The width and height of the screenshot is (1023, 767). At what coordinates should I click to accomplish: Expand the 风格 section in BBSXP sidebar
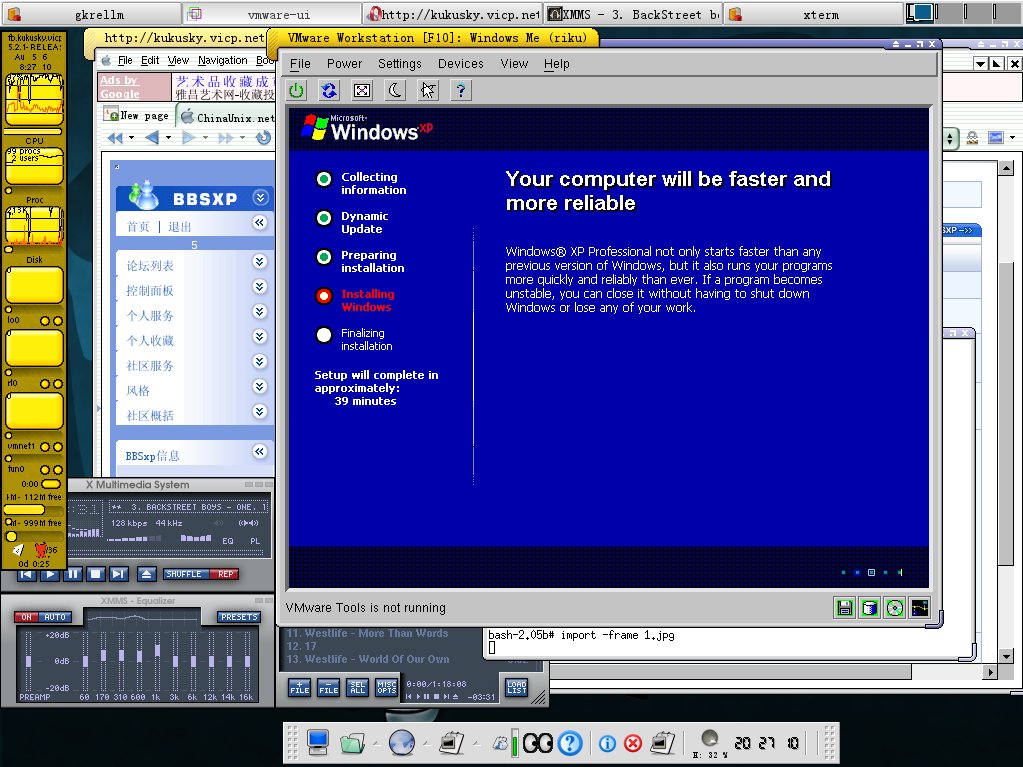[260, 386]
